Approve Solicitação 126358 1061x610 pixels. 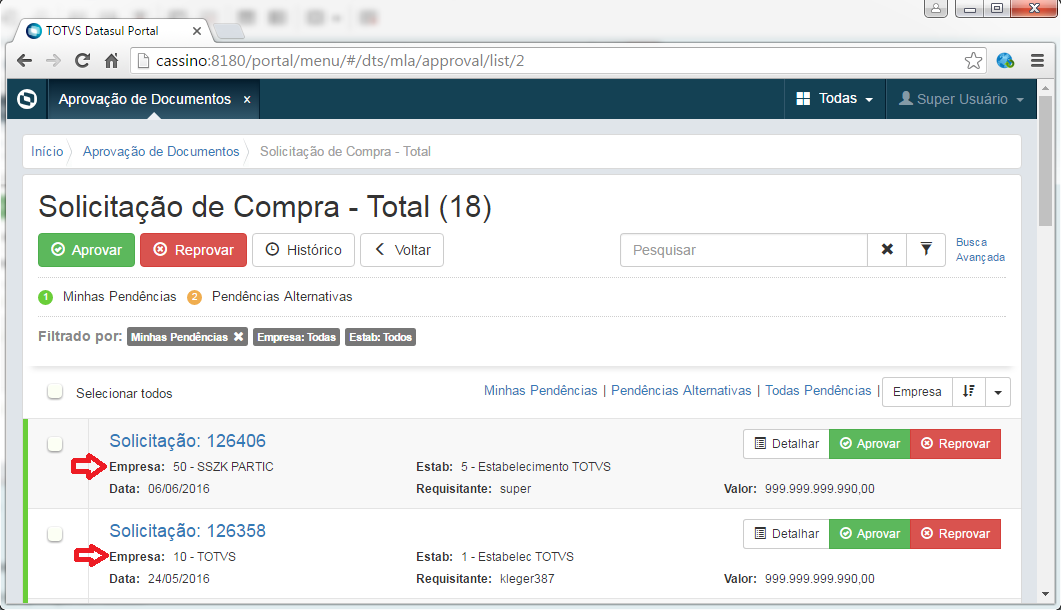(x=870, y=533)
